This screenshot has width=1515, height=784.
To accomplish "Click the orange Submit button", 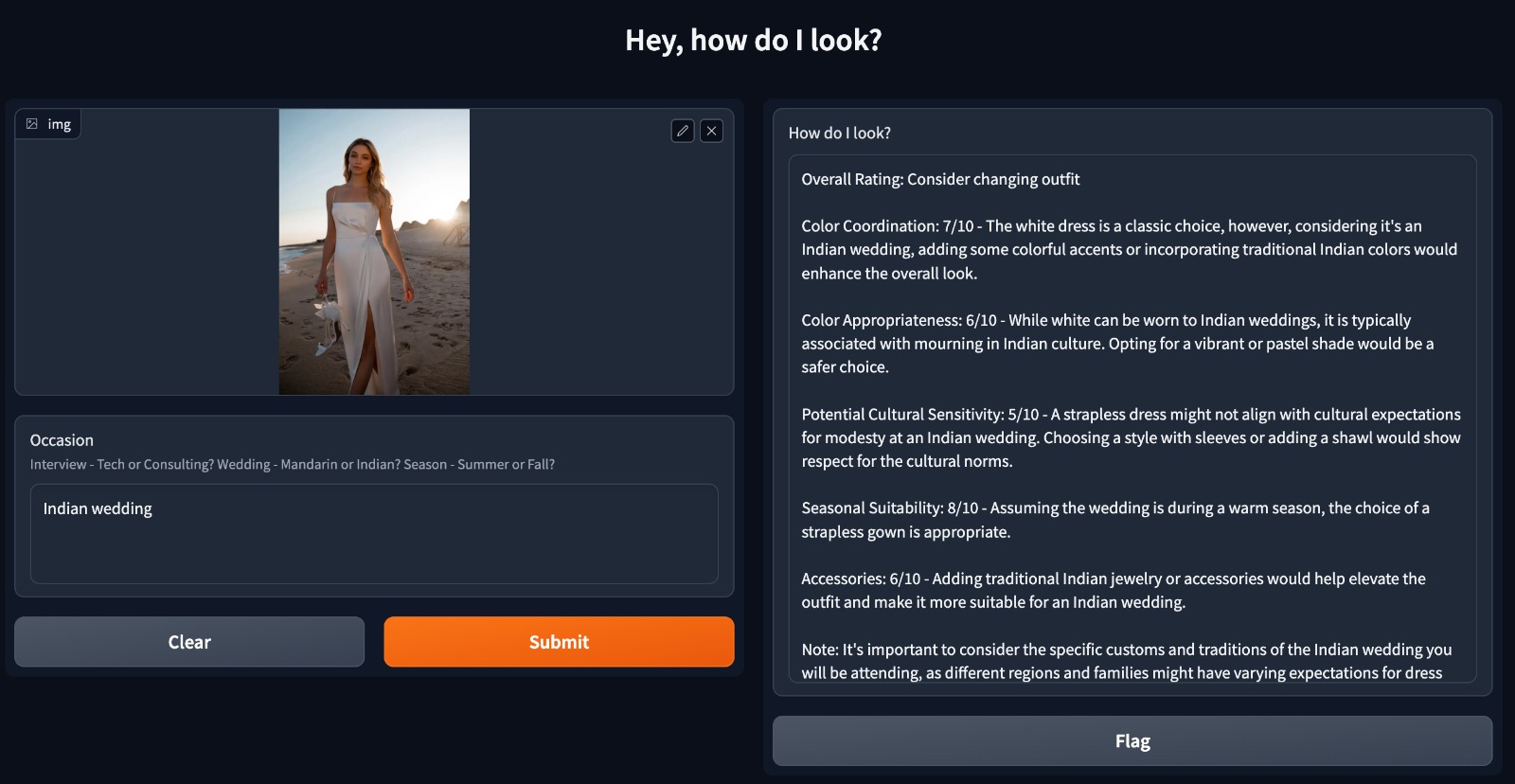I will point(559,642).
